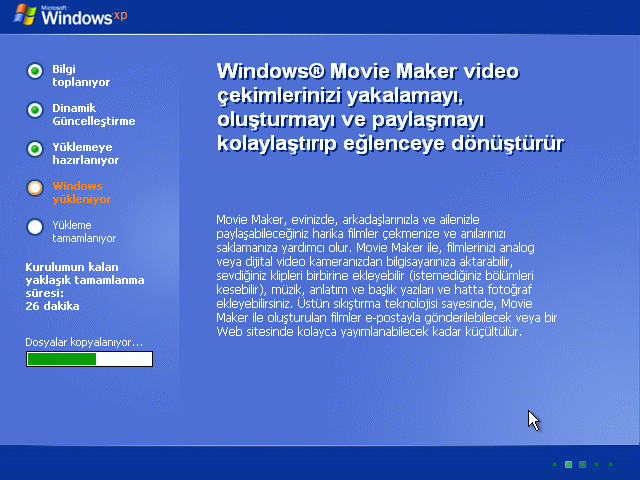Click the green file copy progress bar
This screenshot has height=480, width=640.
(89, 359)
